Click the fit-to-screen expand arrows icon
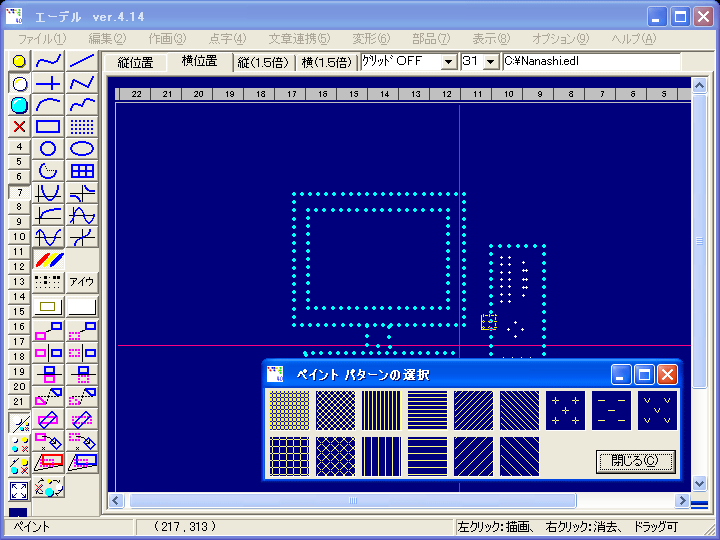Image resolution: width=720 pixels, height=540 pixels. 19,491
